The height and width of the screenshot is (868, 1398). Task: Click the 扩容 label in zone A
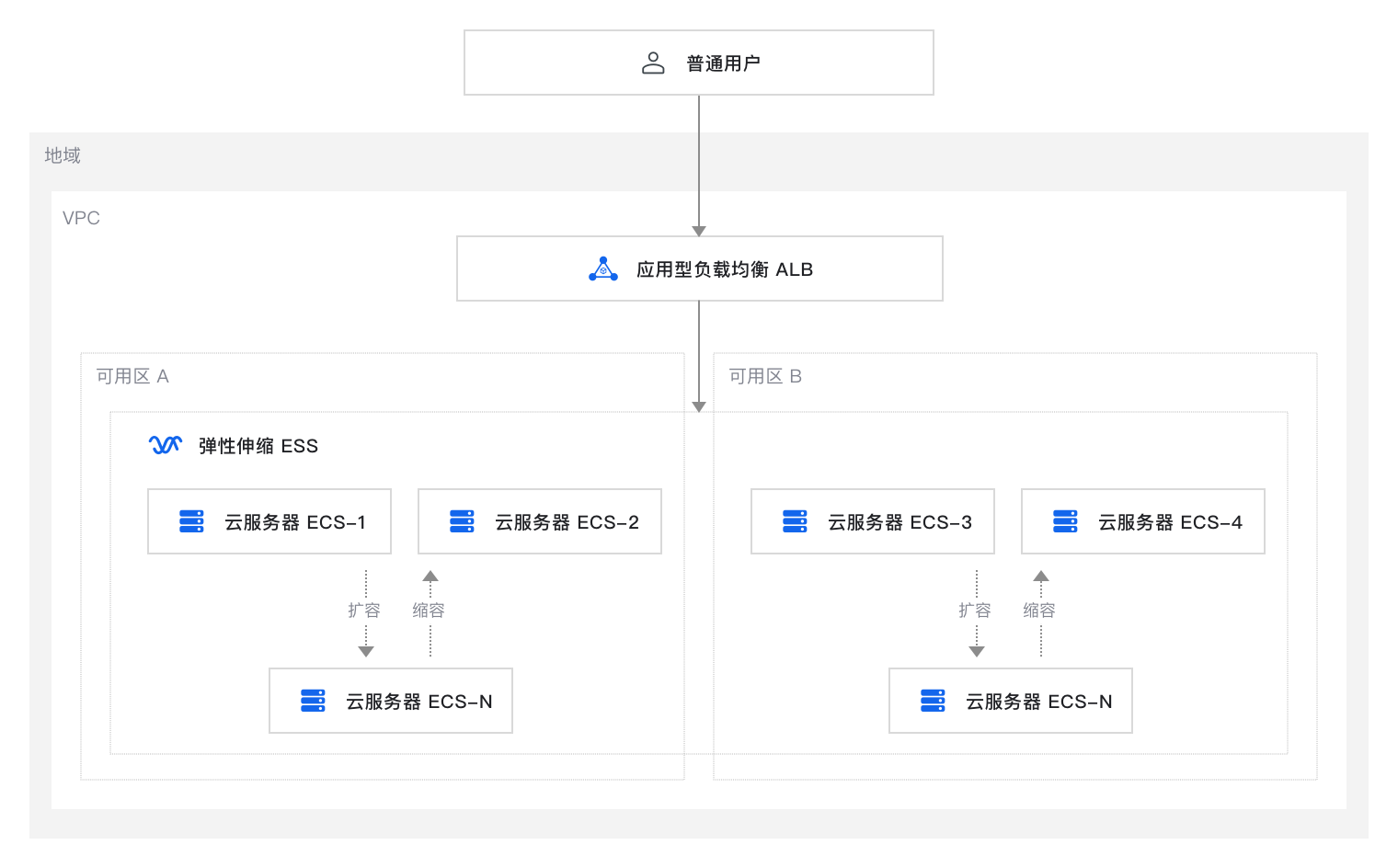click(x=364, y=611)
